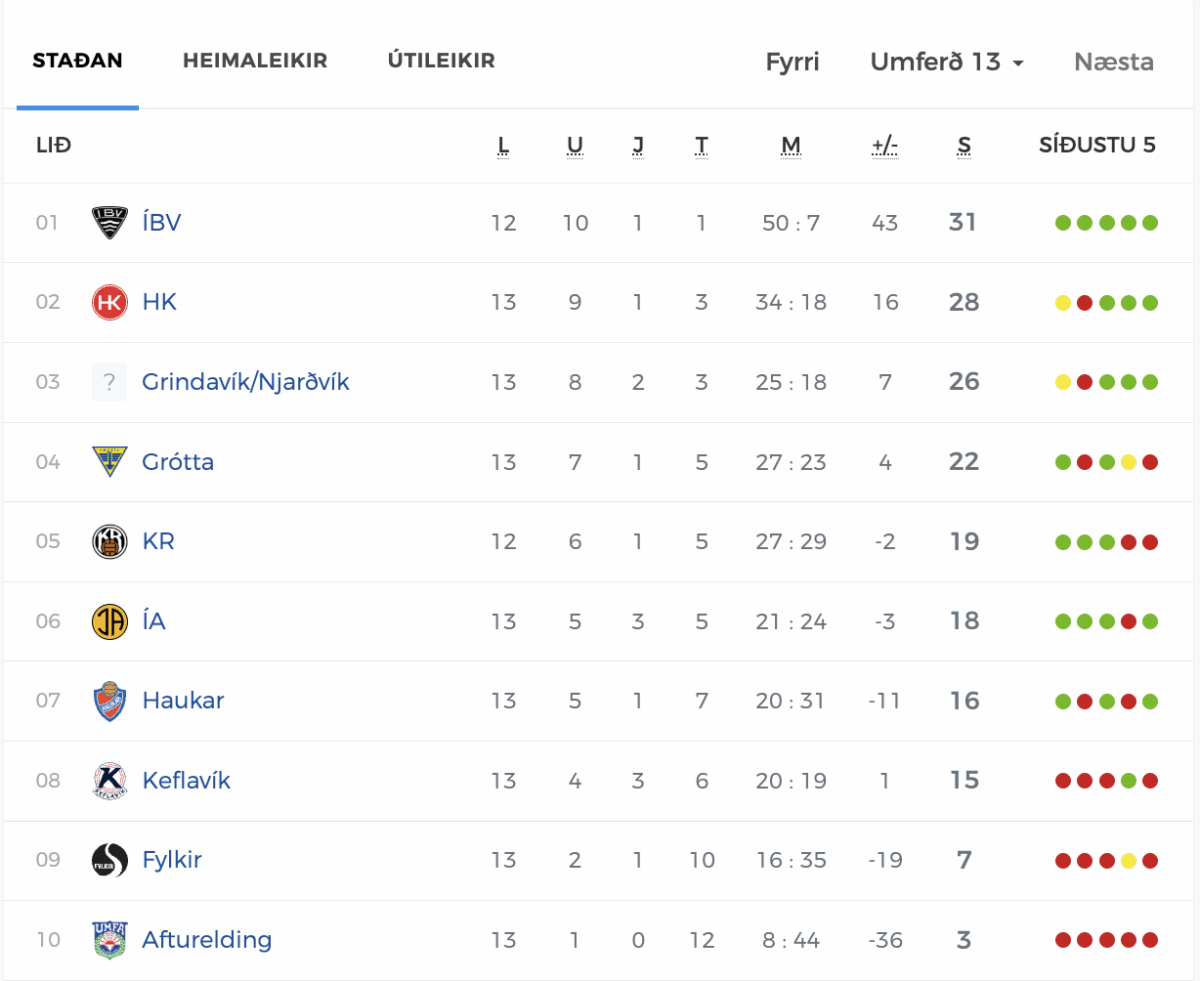Click the yellow ÍA club logo

109,621
